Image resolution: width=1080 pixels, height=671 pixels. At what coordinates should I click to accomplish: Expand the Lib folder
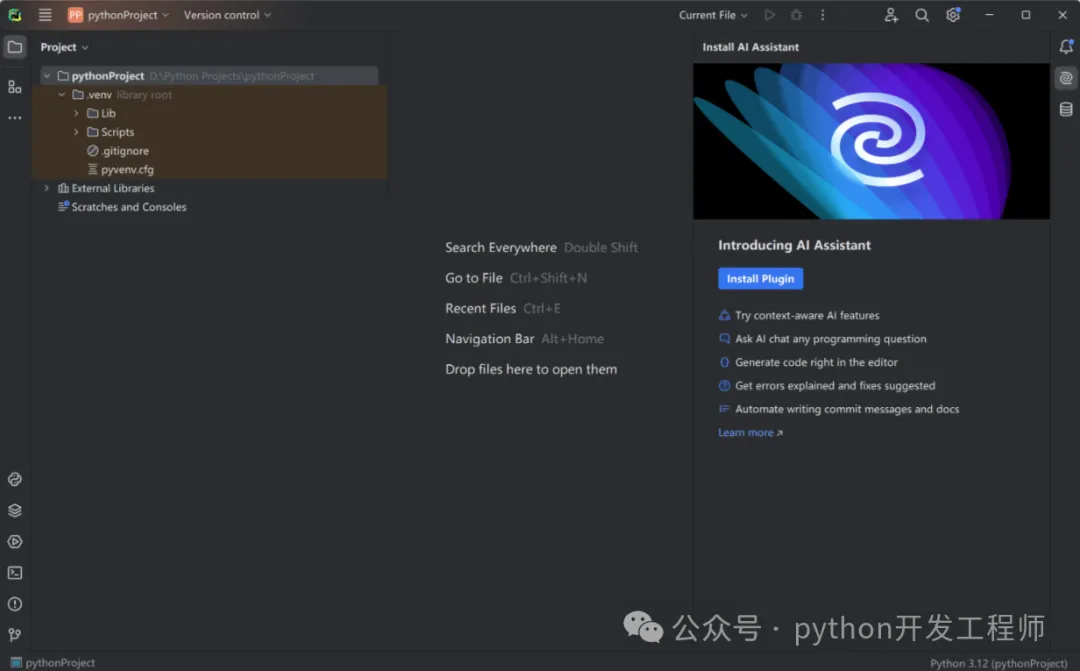tap(76, 113)
